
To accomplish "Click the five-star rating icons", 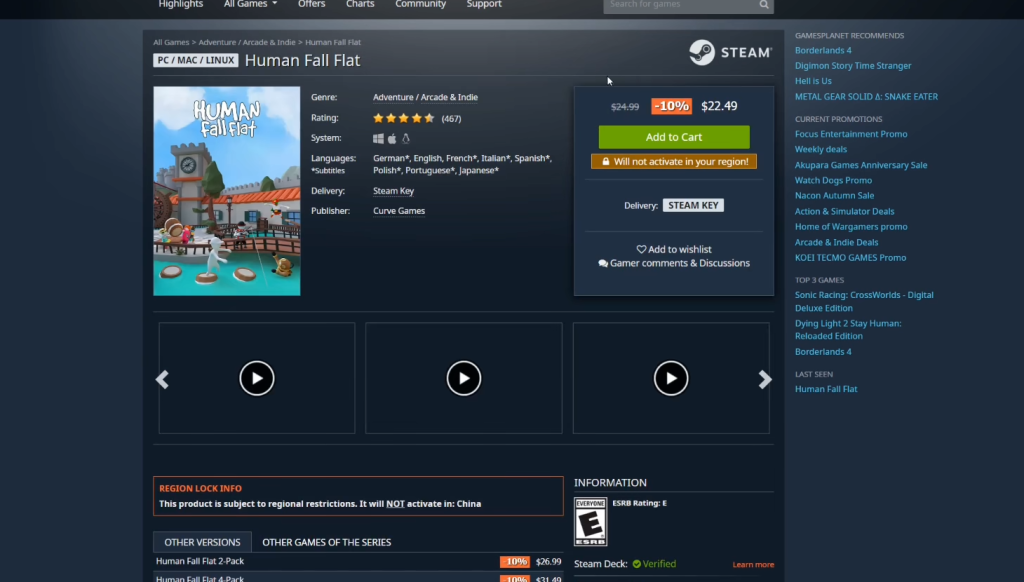I will point(404,118).
